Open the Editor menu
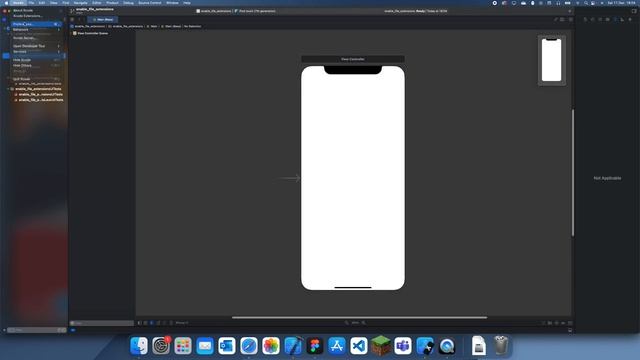Screen dimensions: 640x360 (x=97, y=3)
